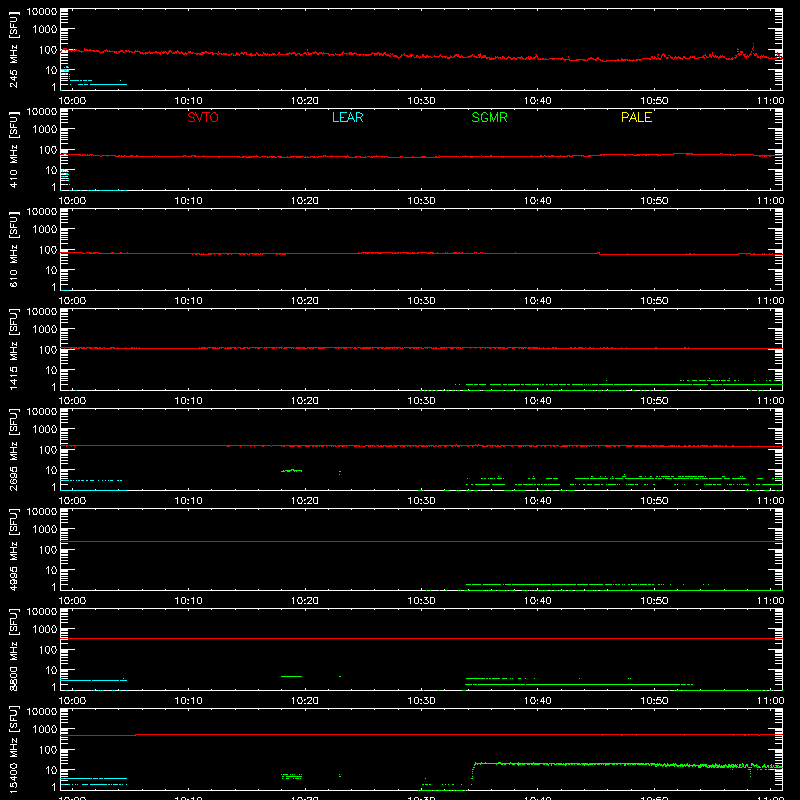This screenshot has height=800, width=800.
Task: Click the green SGMR legend label
Action: [x=489, y=117]
